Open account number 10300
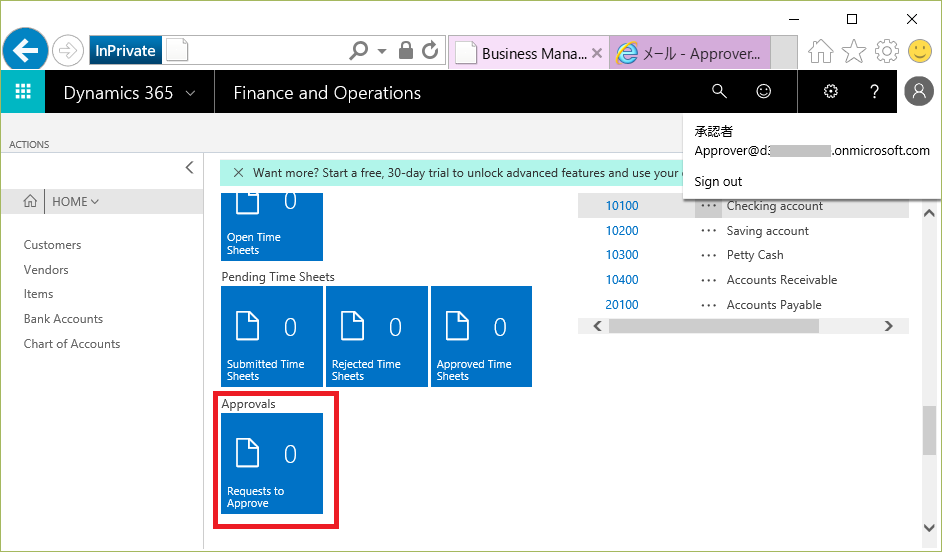This screenshot has width=942, height=552. click(x=622, y=255)
